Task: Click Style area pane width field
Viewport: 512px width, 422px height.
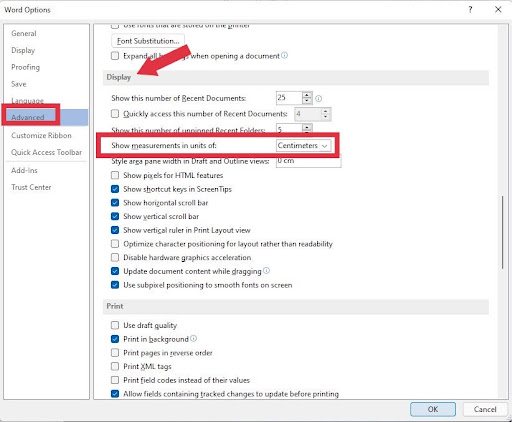Action: (309, 161)
